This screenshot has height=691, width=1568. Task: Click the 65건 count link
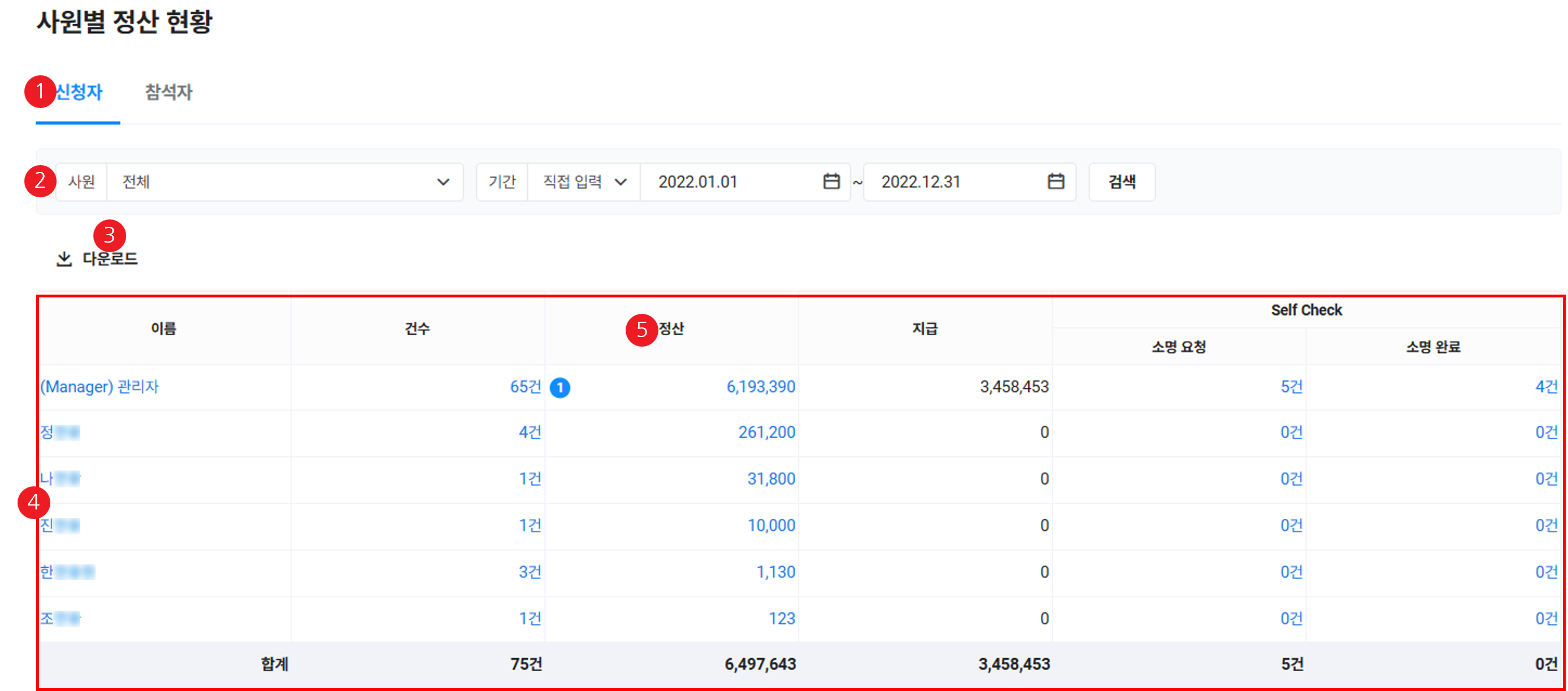click(525, 387)
